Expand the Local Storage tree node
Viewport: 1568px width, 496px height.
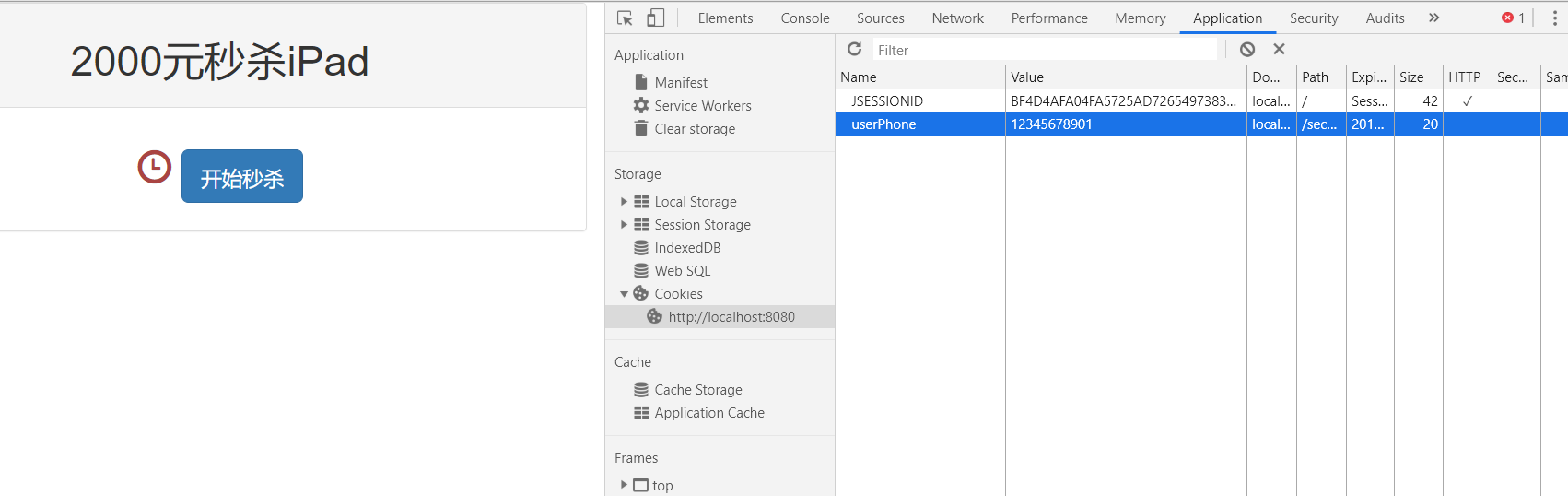pyautogui.click(x=624, y=202)
